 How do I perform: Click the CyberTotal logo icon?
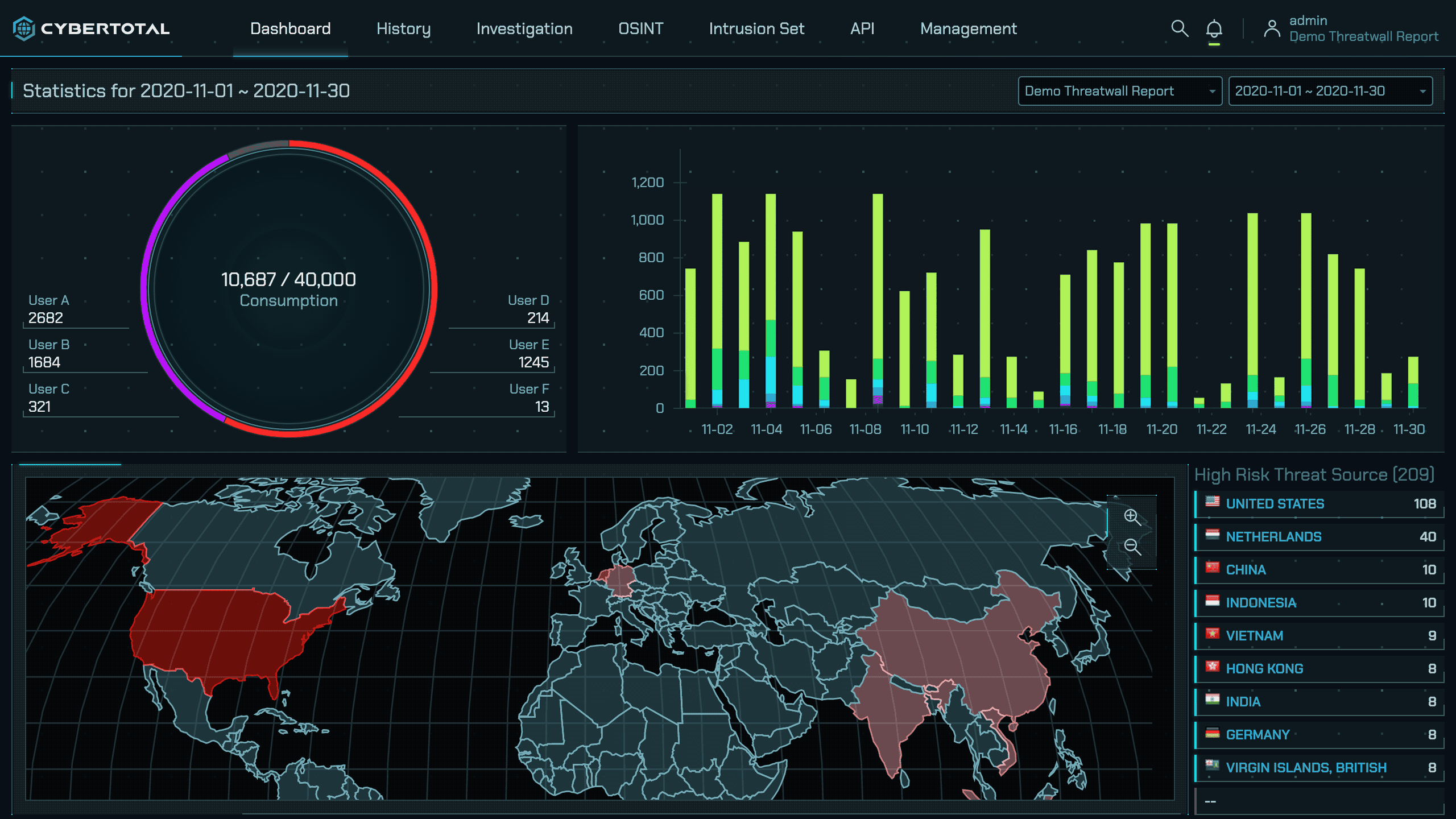(x=24, y=28)
